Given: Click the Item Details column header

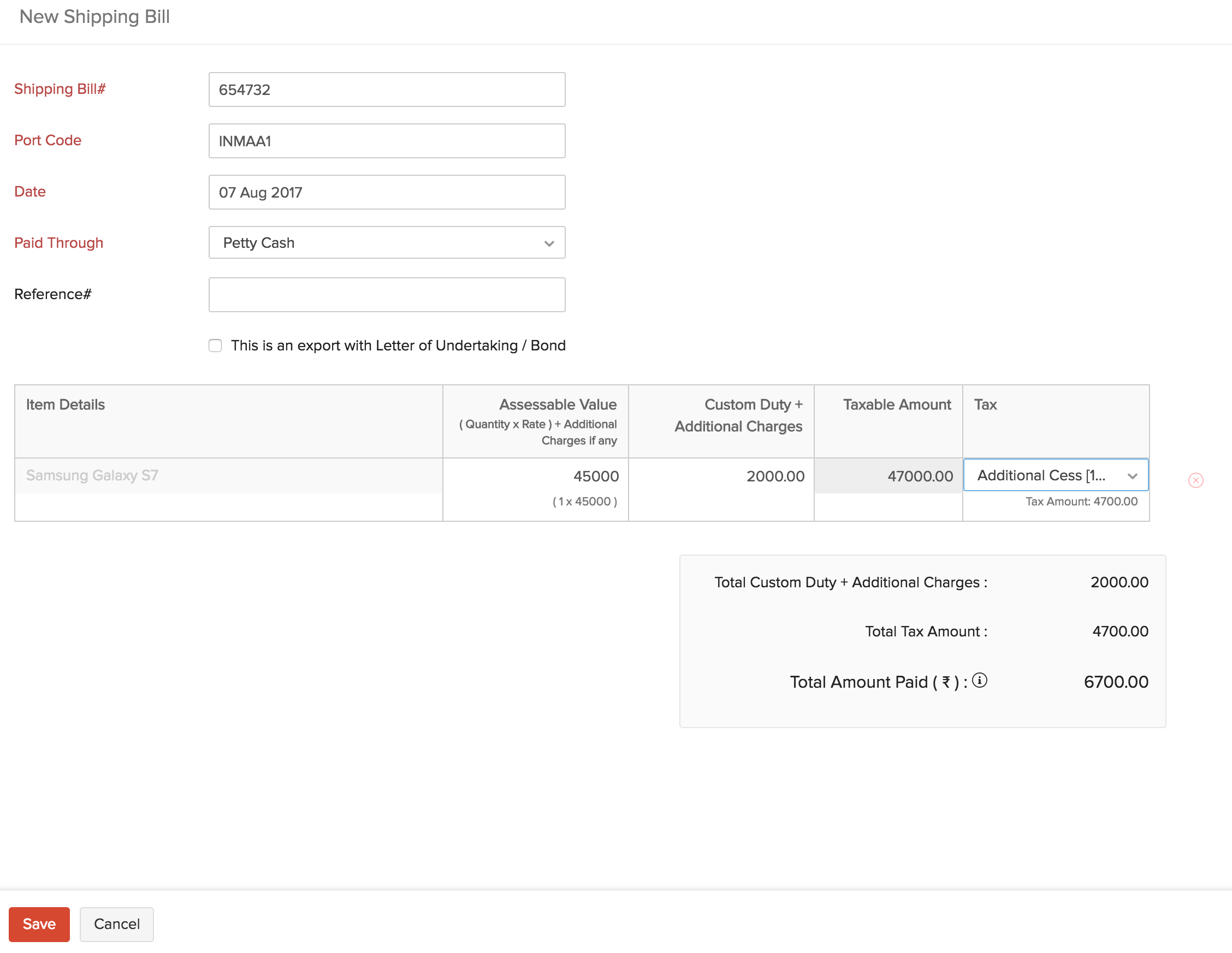Looking at the screenshot, I should 65,404.
